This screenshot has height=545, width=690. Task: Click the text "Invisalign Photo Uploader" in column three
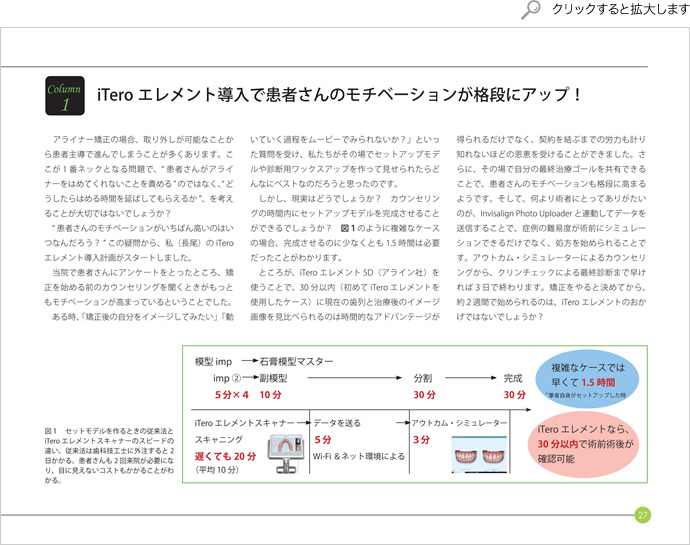tap(526, 214)
